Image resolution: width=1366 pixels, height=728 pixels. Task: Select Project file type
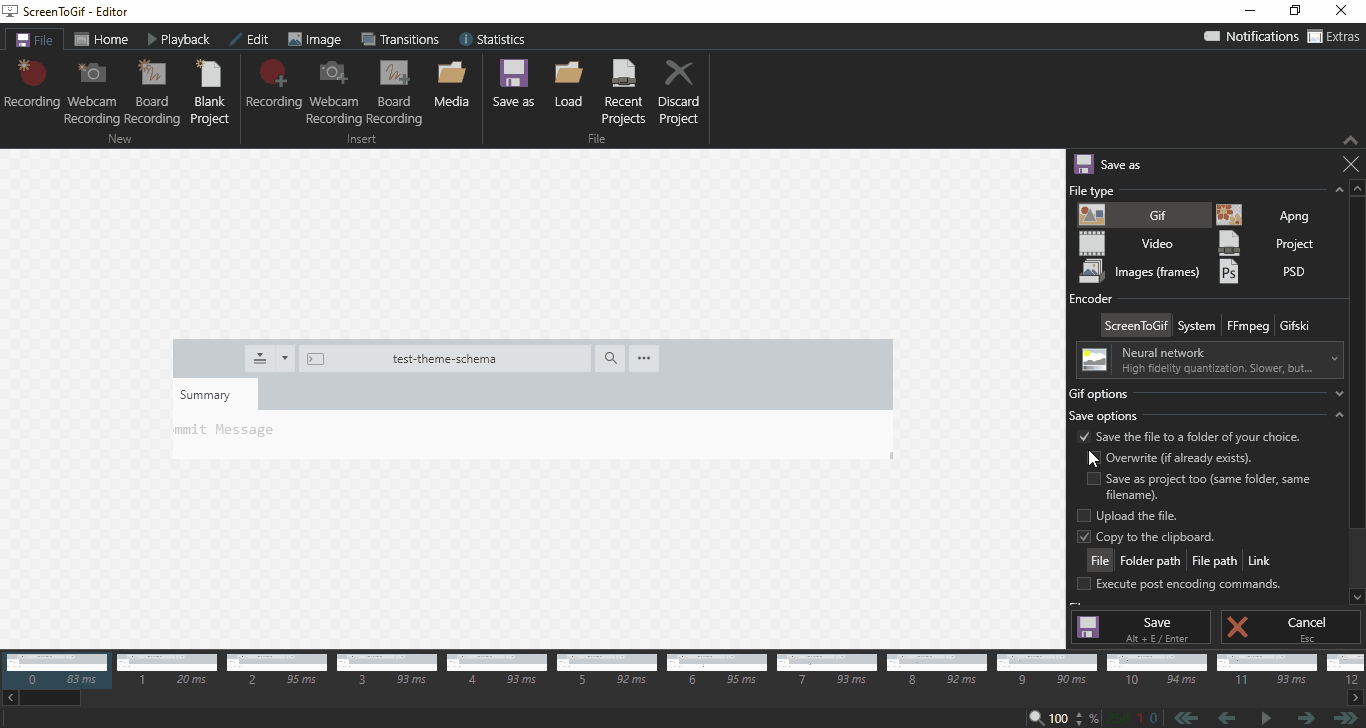point(1280,243)
